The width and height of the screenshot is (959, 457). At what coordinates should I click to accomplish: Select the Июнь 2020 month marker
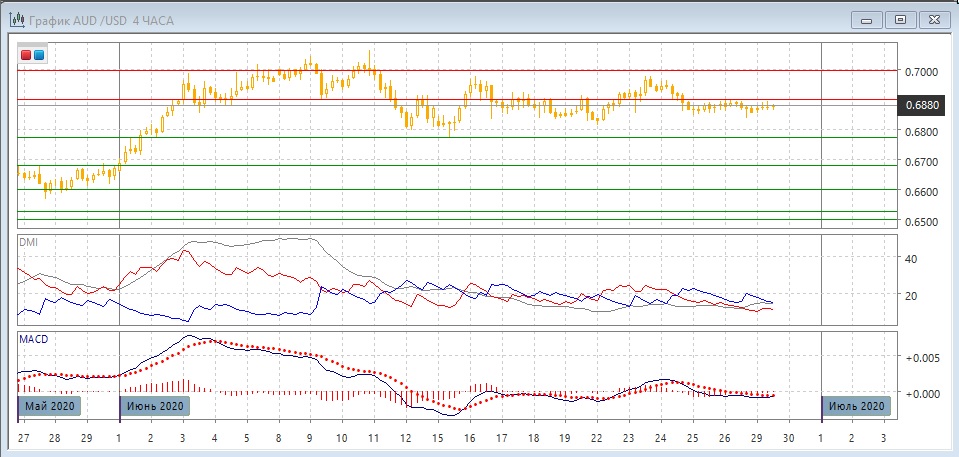tap(154, 406)
